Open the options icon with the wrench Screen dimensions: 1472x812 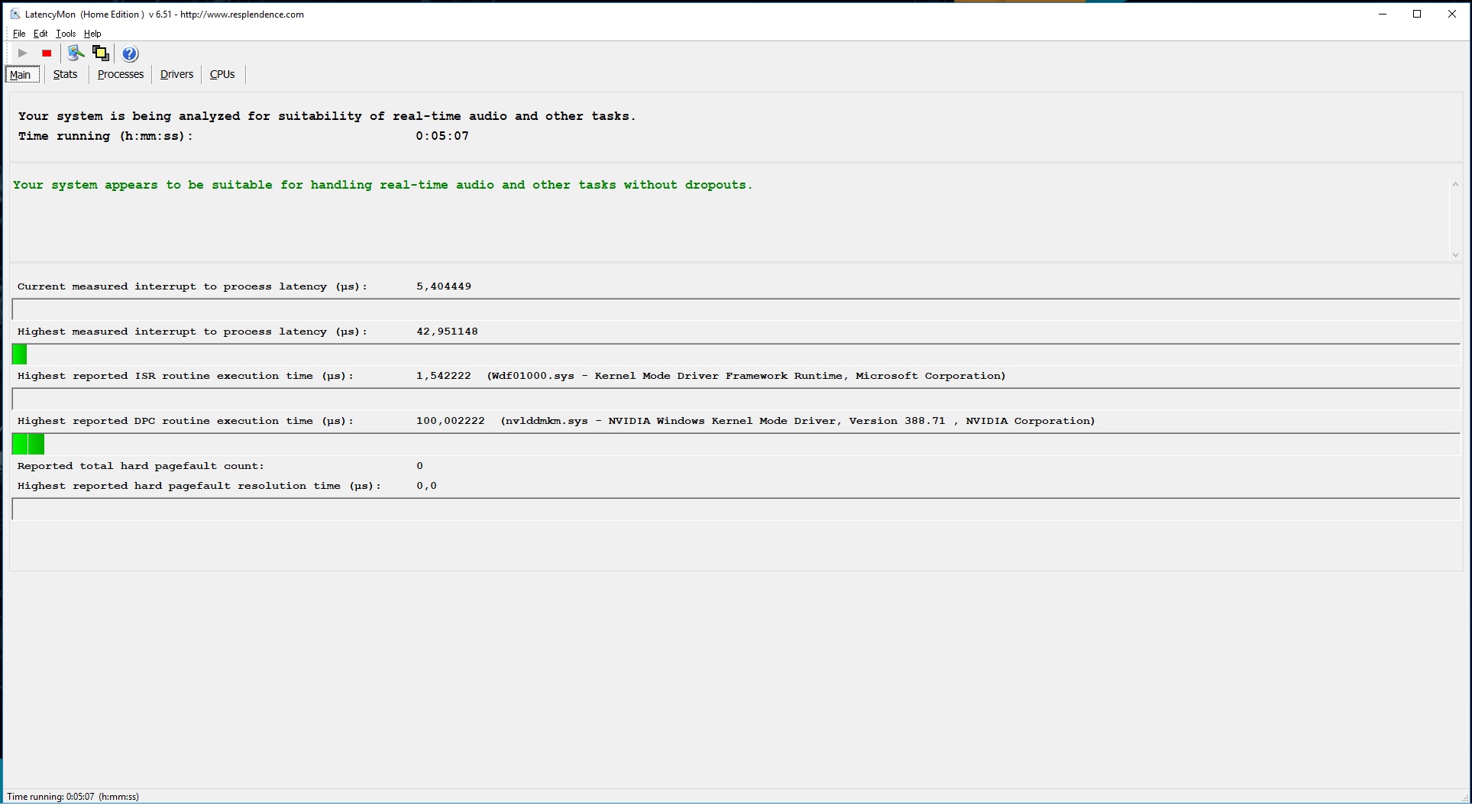click(x=76, y=53)
